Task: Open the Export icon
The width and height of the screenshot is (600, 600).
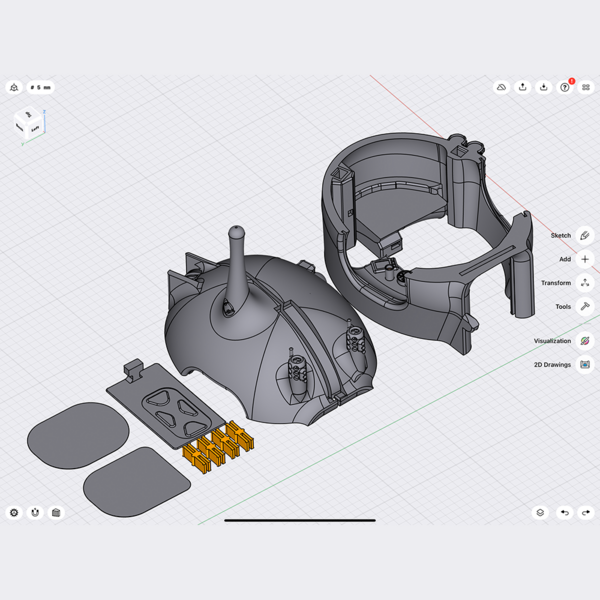Action: click(522, 88)
